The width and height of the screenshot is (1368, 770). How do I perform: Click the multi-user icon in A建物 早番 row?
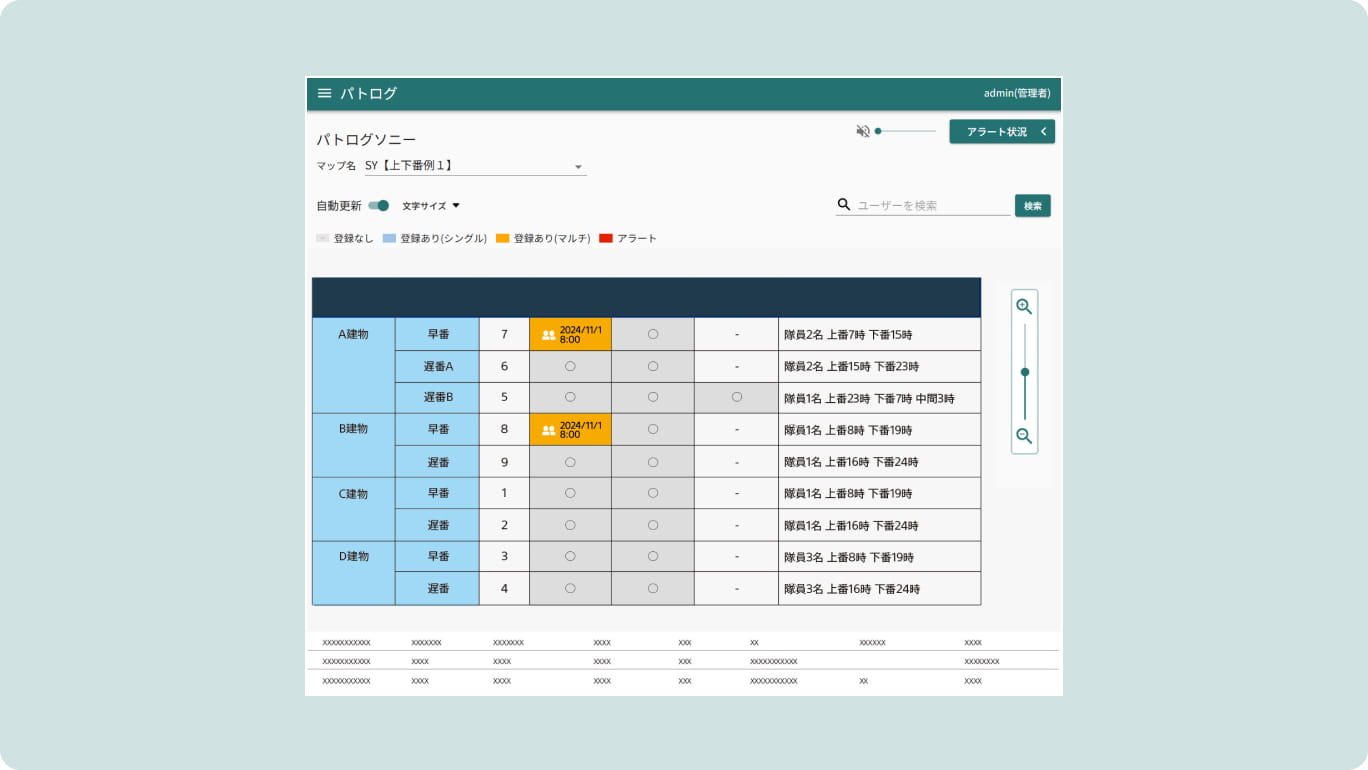(x=548, y=335)
